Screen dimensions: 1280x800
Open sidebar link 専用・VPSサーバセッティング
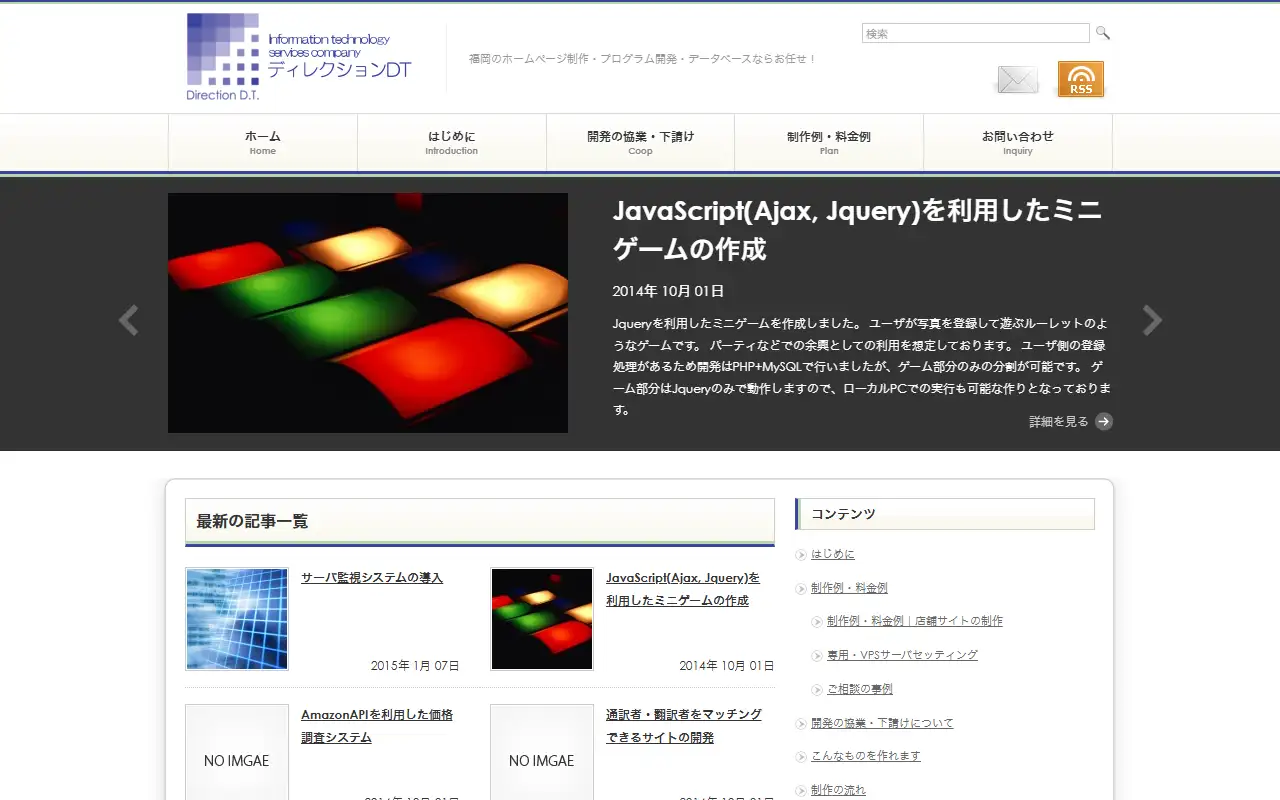(902, 655)
